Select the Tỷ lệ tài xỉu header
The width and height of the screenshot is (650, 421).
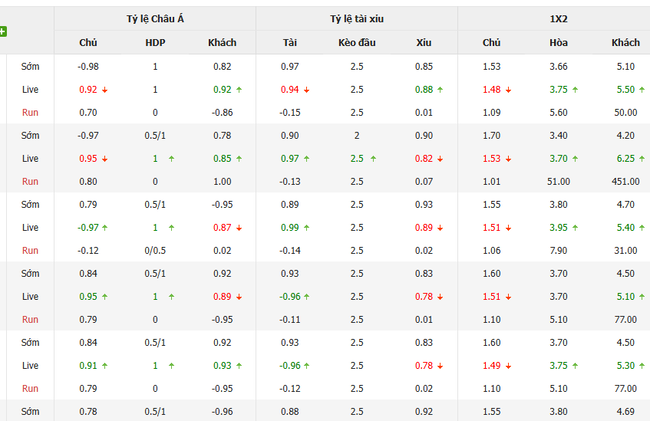coord(357,18)
